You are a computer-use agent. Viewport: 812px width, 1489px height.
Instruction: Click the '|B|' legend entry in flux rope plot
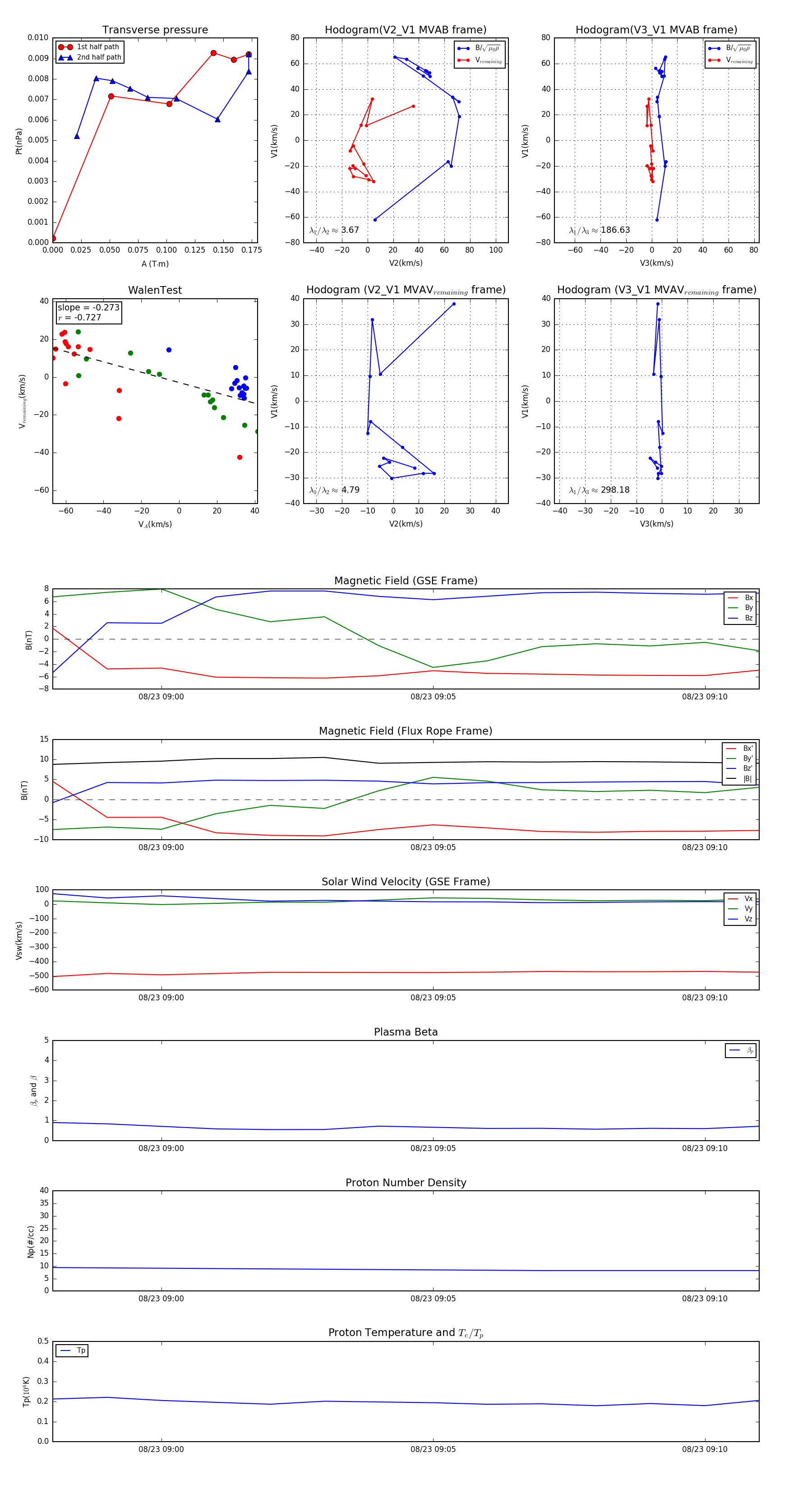tap(739, 779)
